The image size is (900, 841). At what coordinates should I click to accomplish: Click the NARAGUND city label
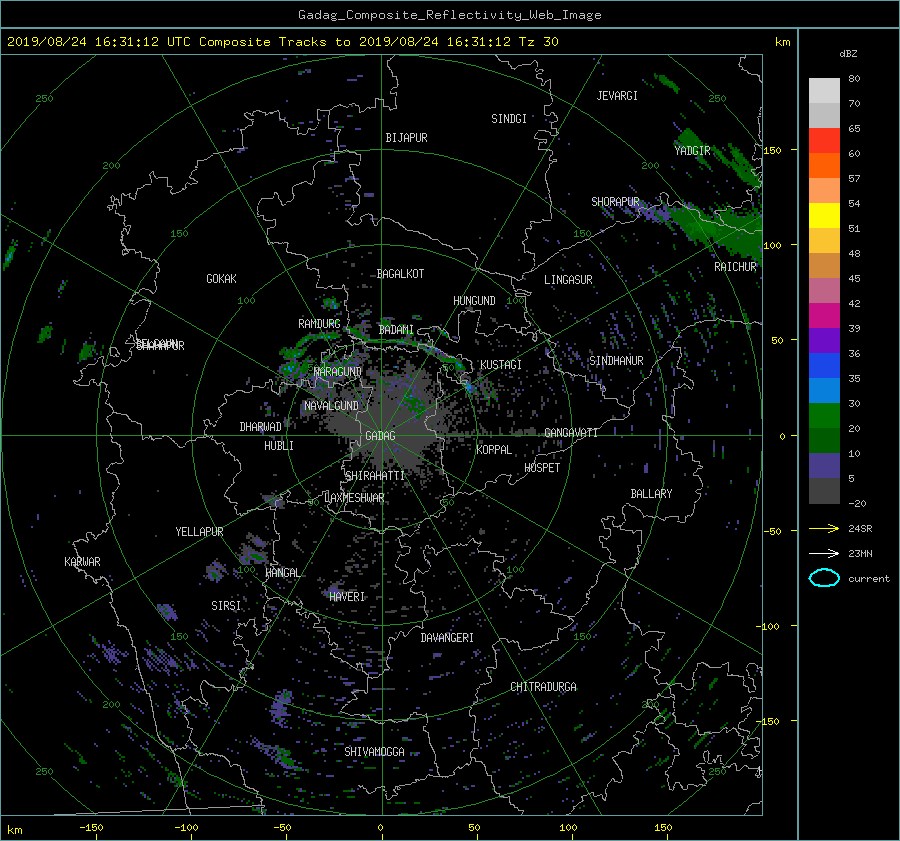pyautogui.click(x=338, y=372)
